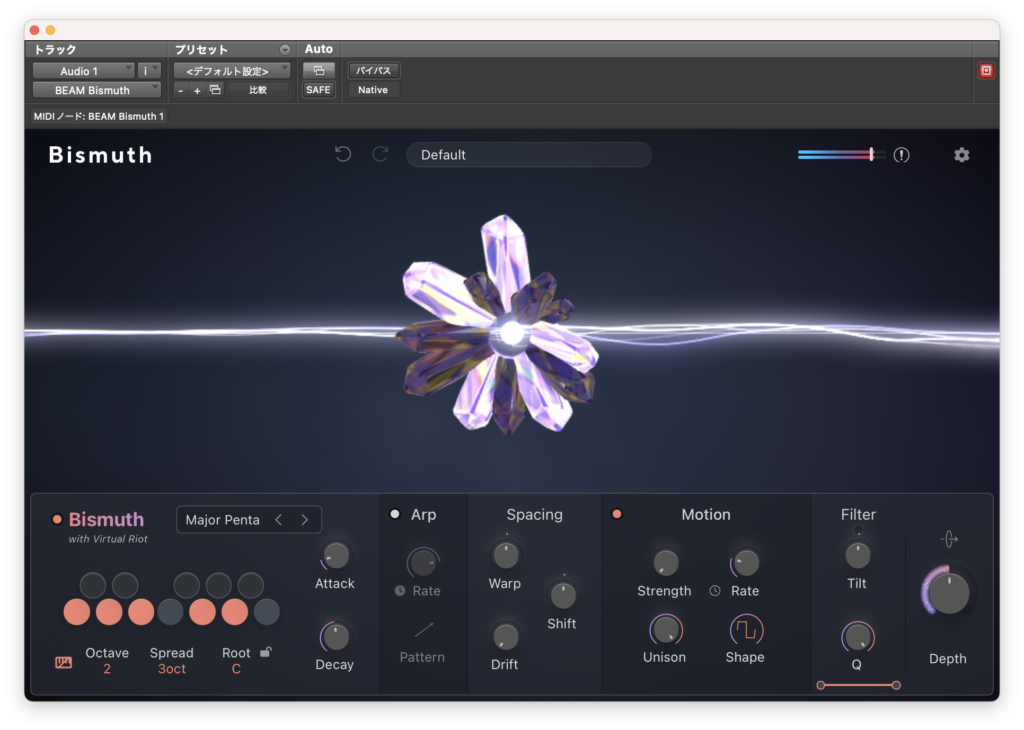Viewport: 1024px width, 730px height.
Task: Click the undo arrow in Bismuth header
Action: pos(343,154)
